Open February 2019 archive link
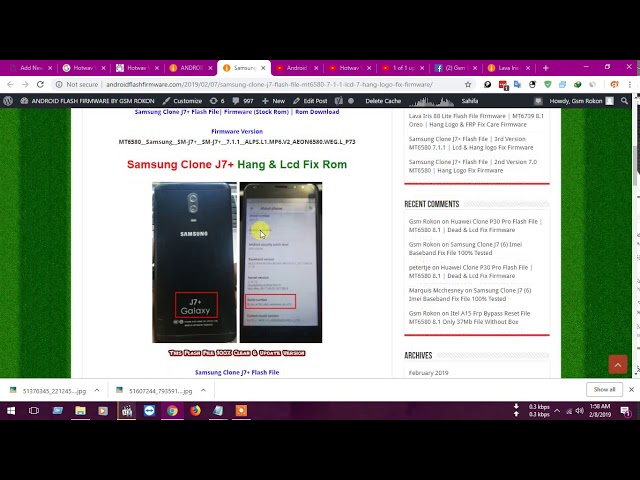 (428, 373)
